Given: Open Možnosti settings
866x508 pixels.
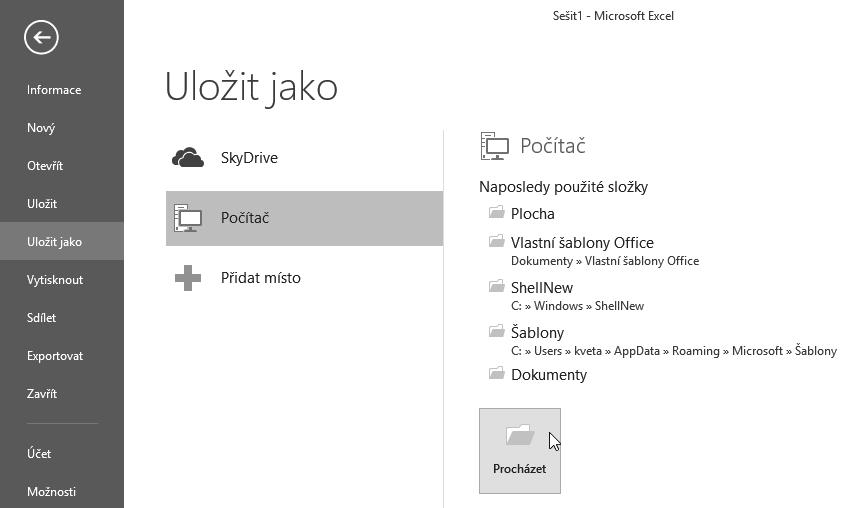Looking at the screenshot, I should (51, 492).
